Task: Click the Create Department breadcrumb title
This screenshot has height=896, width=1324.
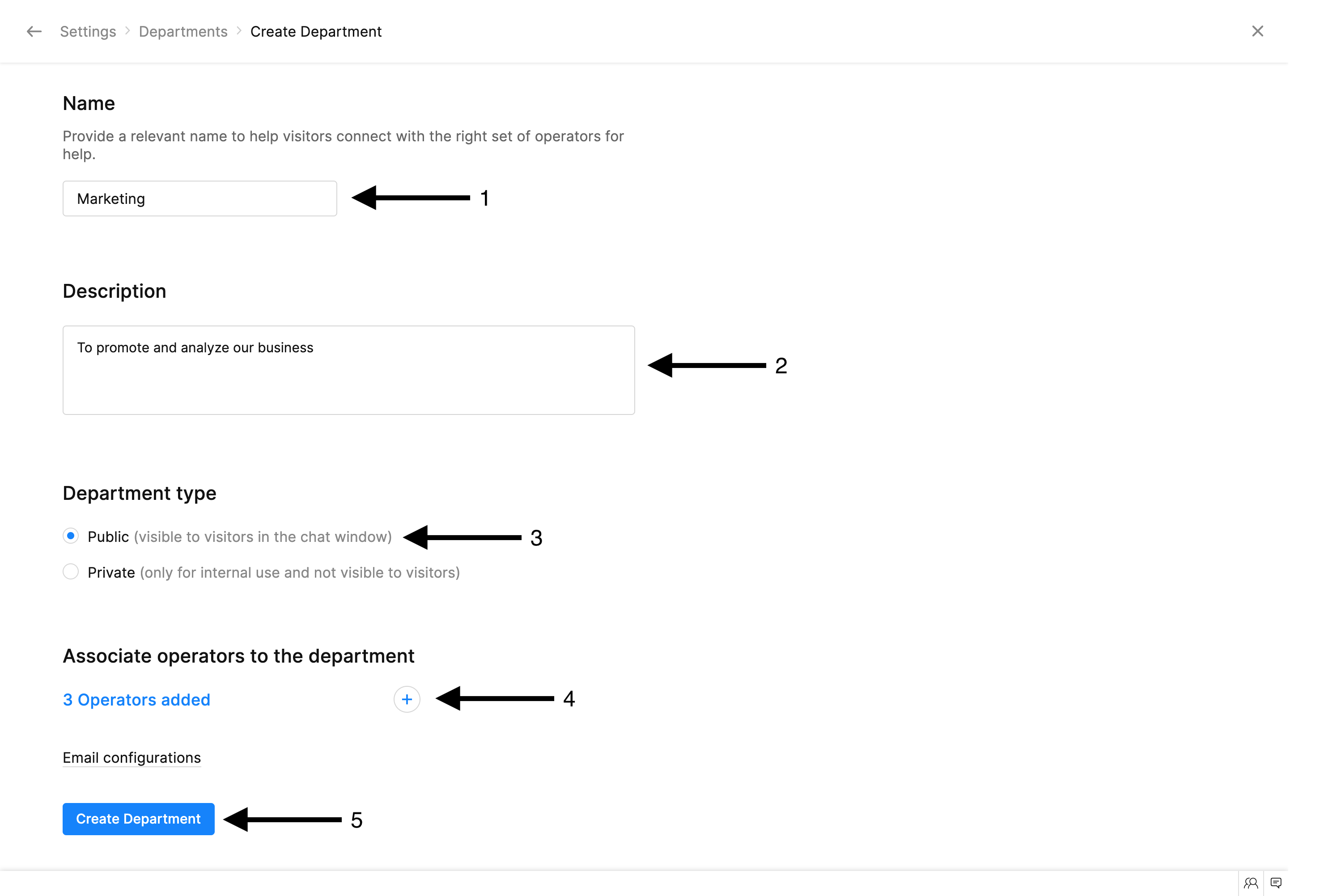Action: 316,31
